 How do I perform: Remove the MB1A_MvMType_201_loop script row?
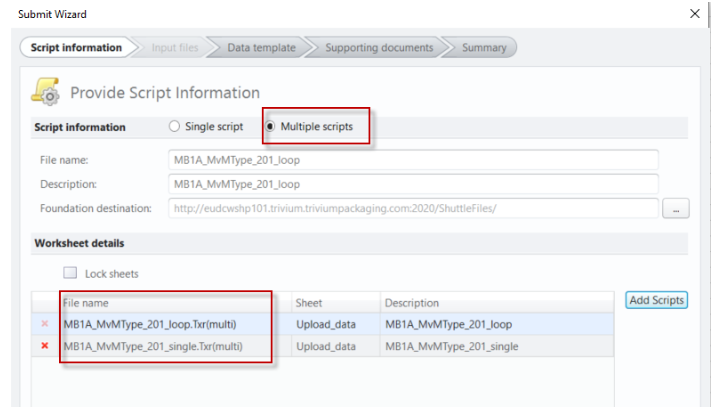coord(44,324)
